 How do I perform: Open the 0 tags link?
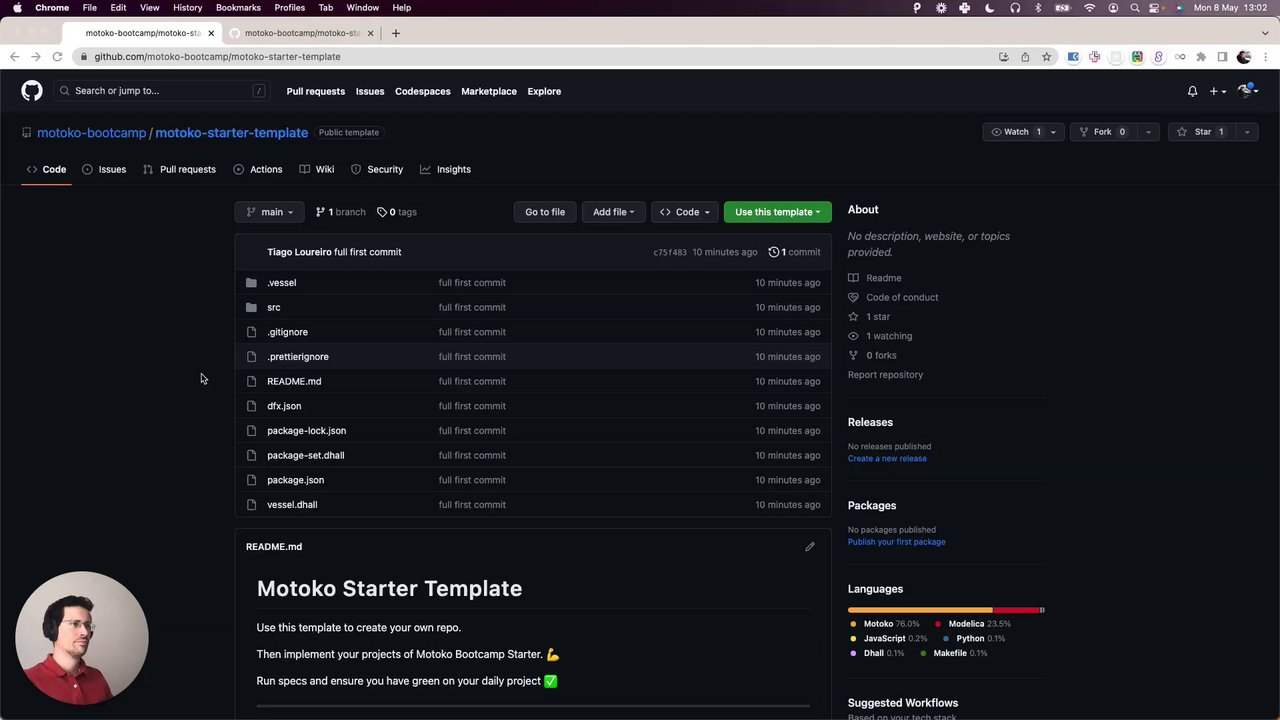397,212
